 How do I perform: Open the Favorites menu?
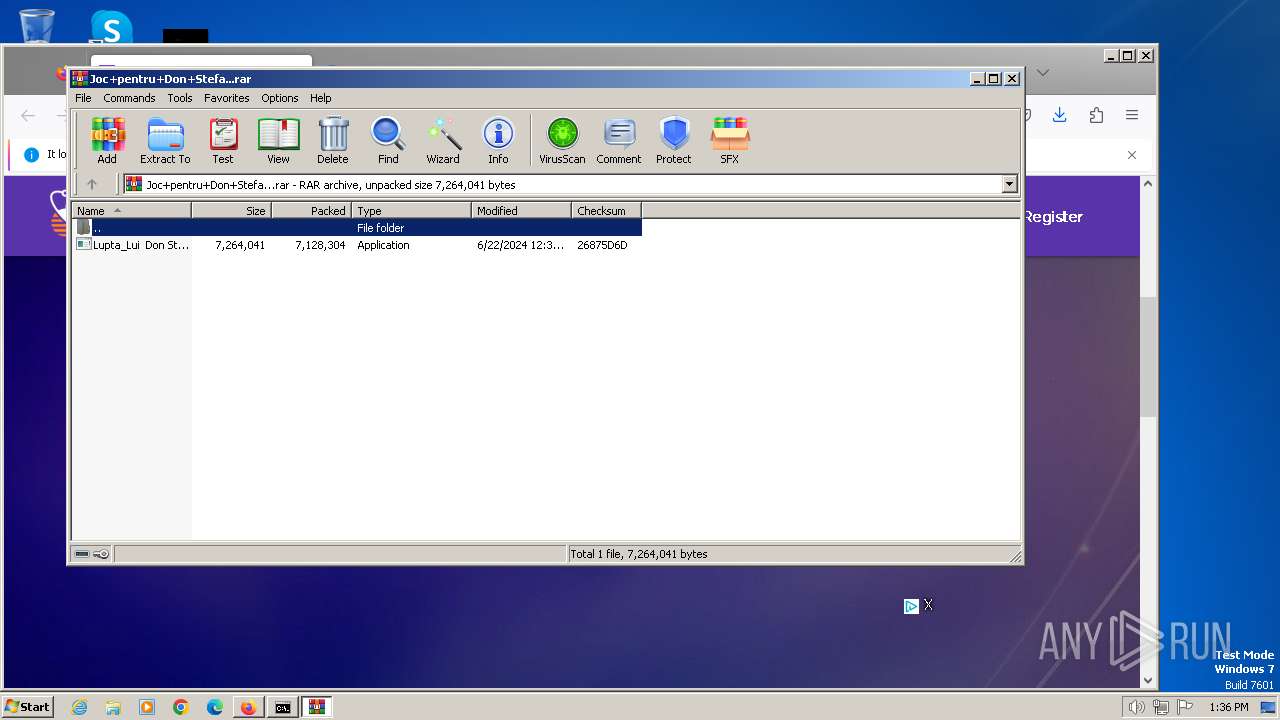[x=227, y=98]
